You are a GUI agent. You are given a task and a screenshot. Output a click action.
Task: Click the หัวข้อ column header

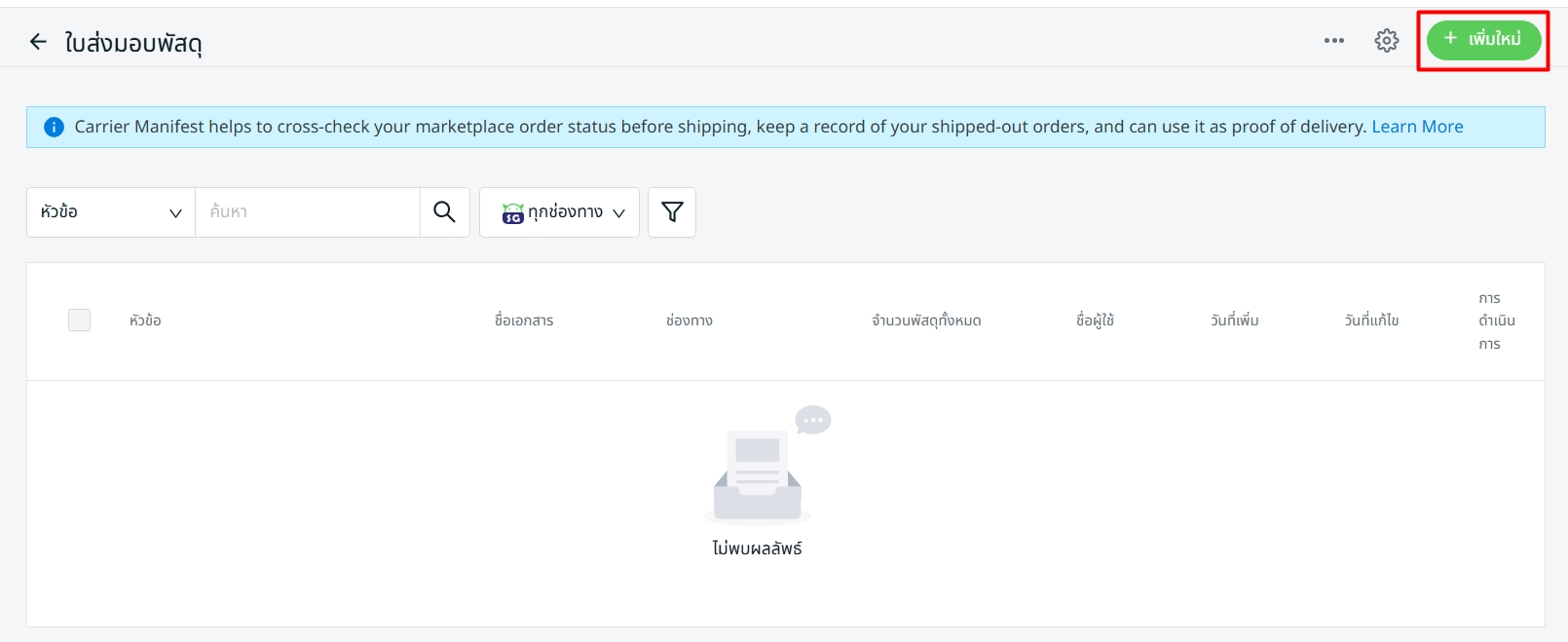click(145, 321)
